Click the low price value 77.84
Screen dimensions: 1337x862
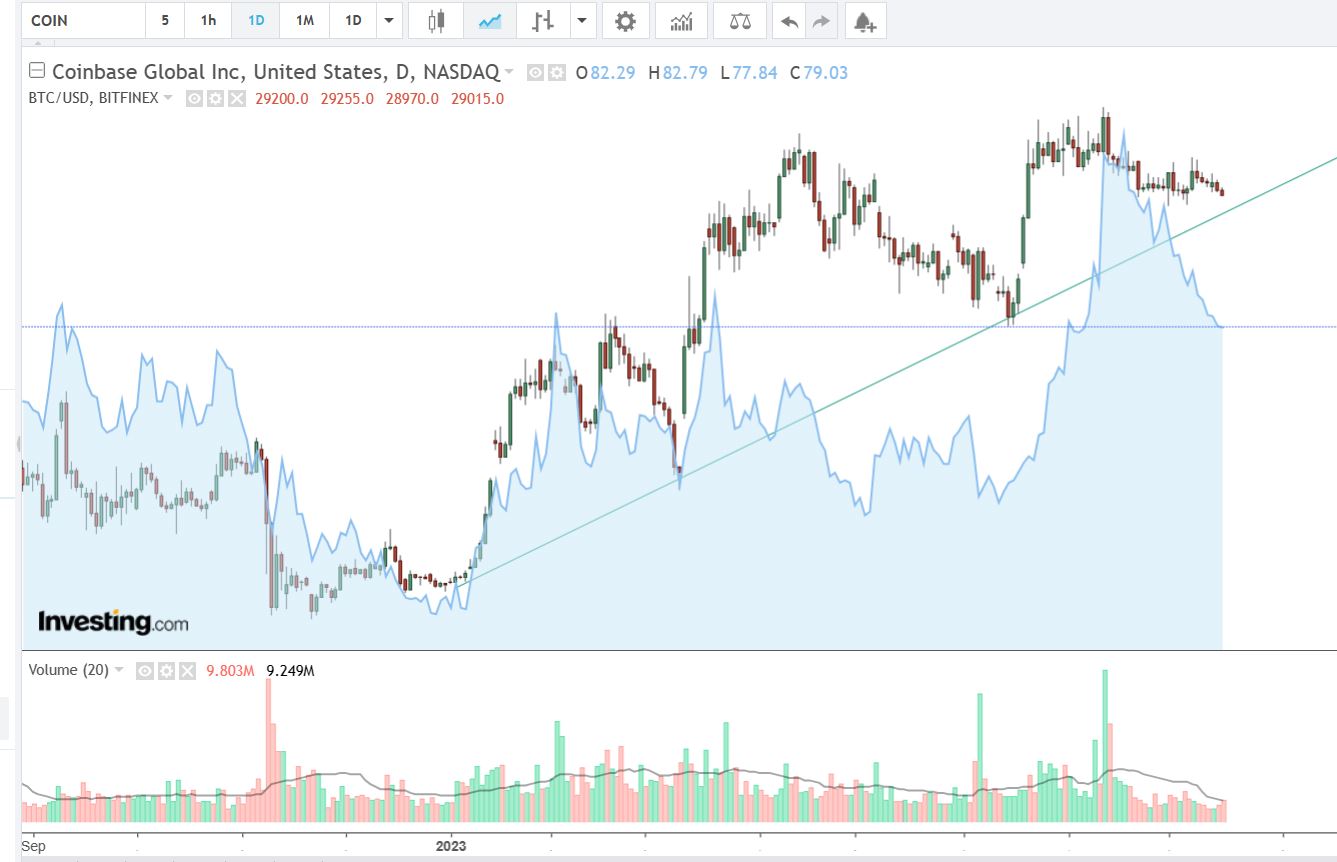[754, 72]
